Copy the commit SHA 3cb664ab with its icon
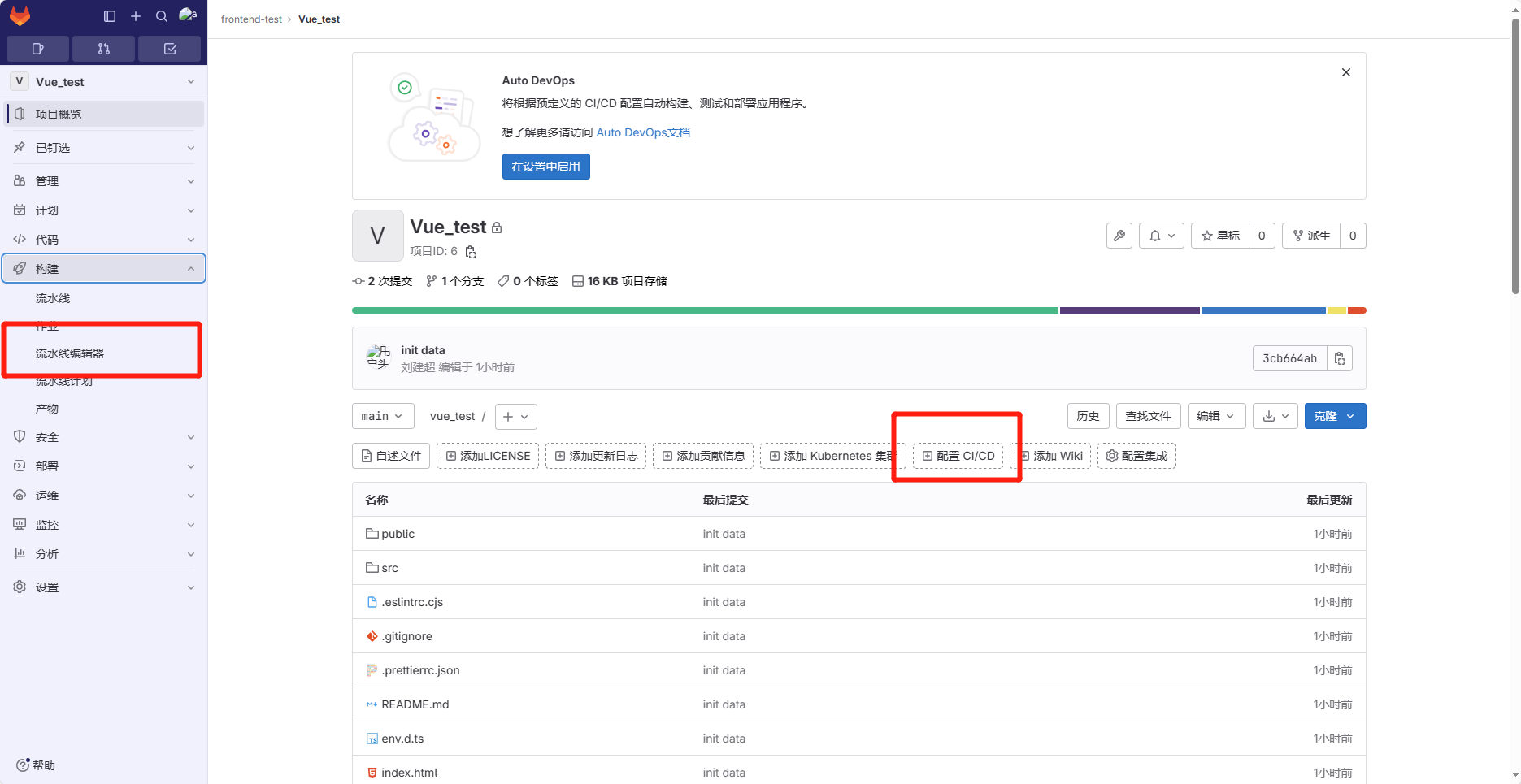Image resolution: width=1521 pixels, height=784 pixels. 1340,358
